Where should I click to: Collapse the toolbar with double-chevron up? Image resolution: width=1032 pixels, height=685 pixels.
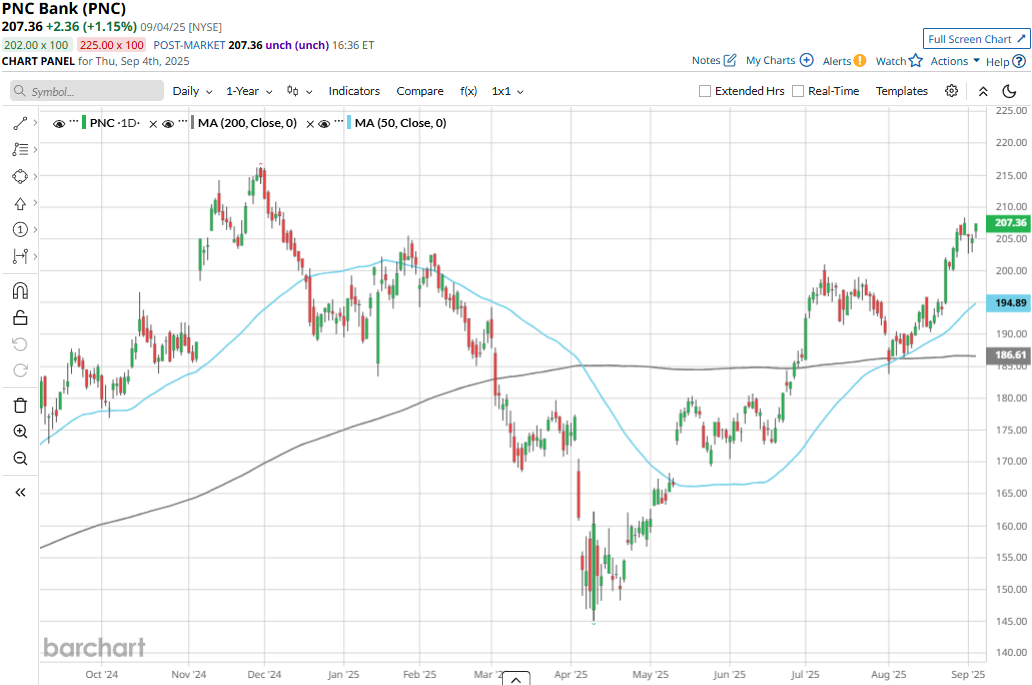coord(983,91)
